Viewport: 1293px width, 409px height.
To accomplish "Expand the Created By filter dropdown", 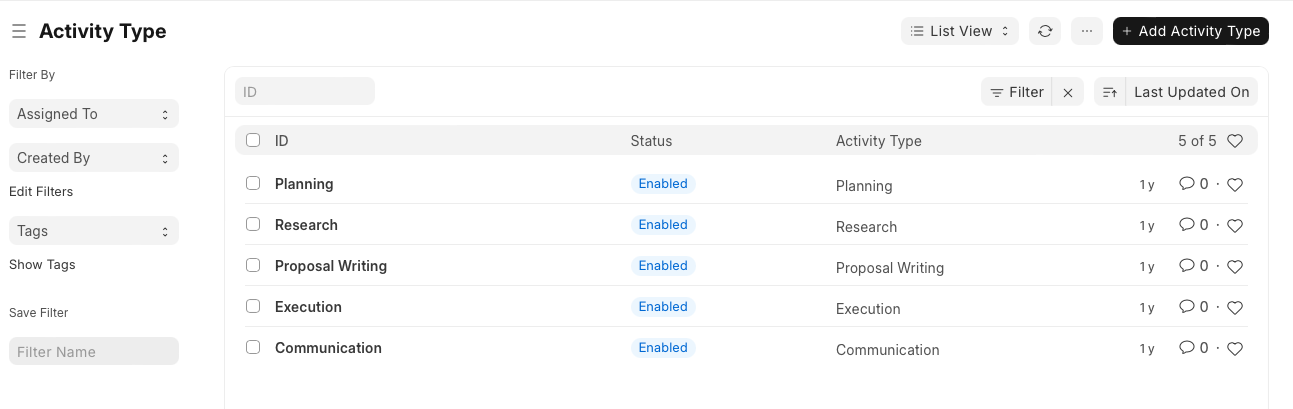I will click(x=94, y=158).
